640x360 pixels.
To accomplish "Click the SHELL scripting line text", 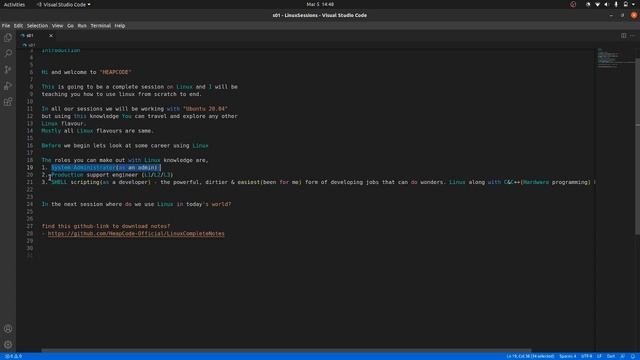I will point(318,182).
